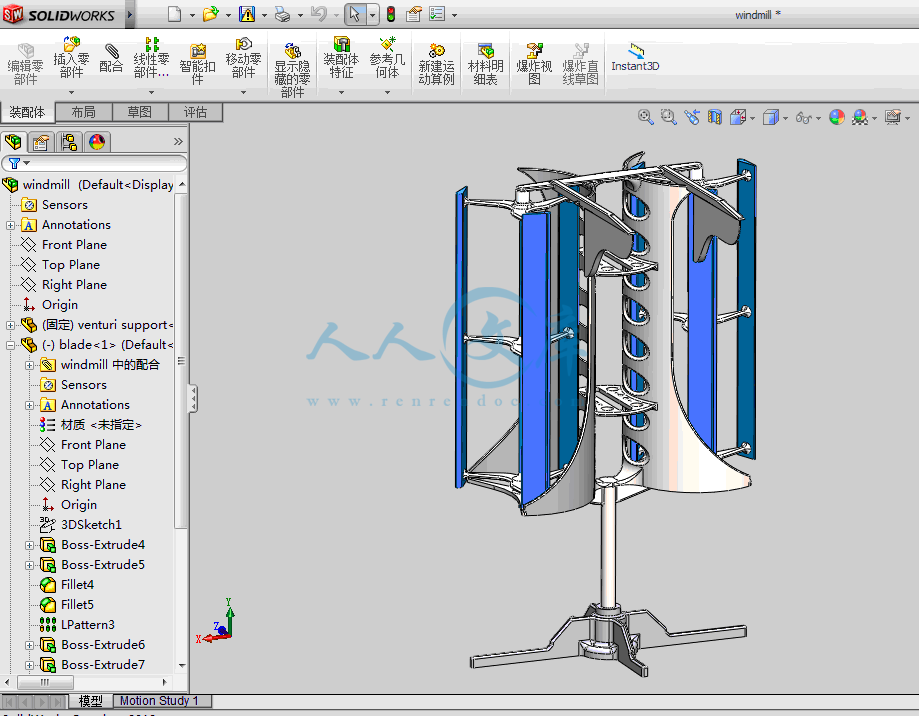919x716 pixels.
Task: Click the View Settings monitor icon
Action: pos(893,117)
